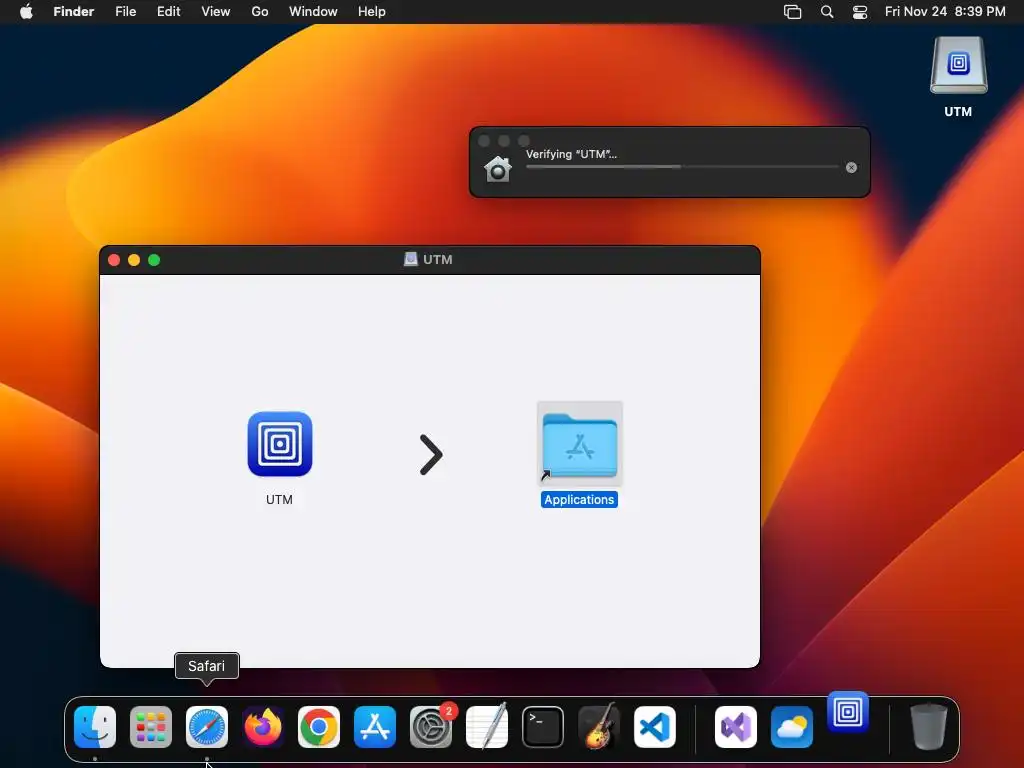Open Visual Studio purple icon in Dock
Viewport: 1024px width, 768px height.
coord(736,727)
